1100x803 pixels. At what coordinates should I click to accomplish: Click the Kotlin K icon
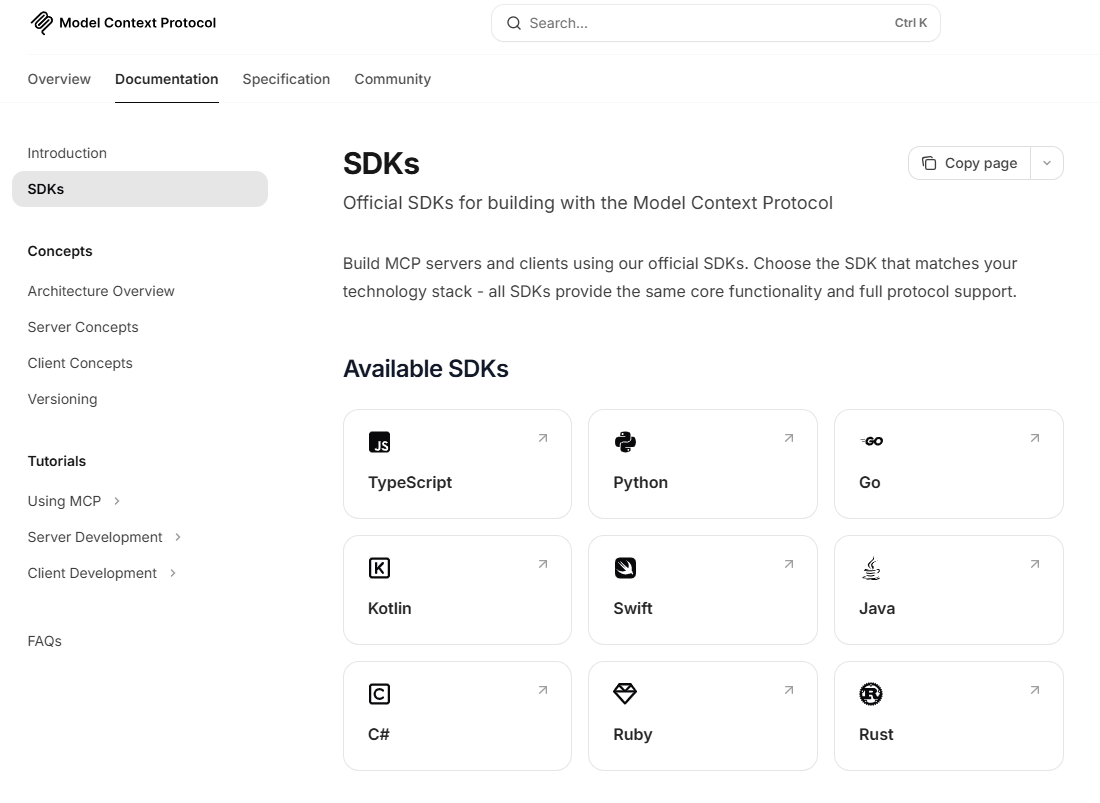pos(379,568)
